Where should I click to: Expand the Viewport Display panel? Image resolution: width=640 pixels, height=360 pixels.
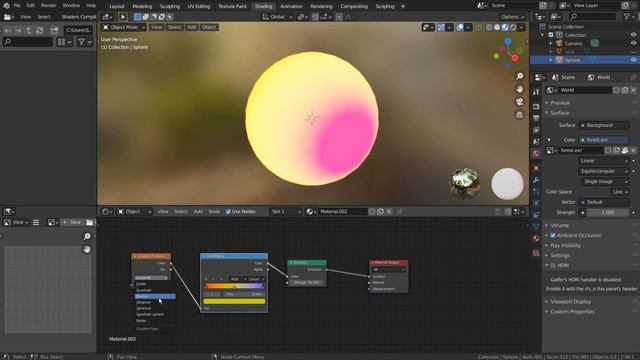tap(570, 302)
